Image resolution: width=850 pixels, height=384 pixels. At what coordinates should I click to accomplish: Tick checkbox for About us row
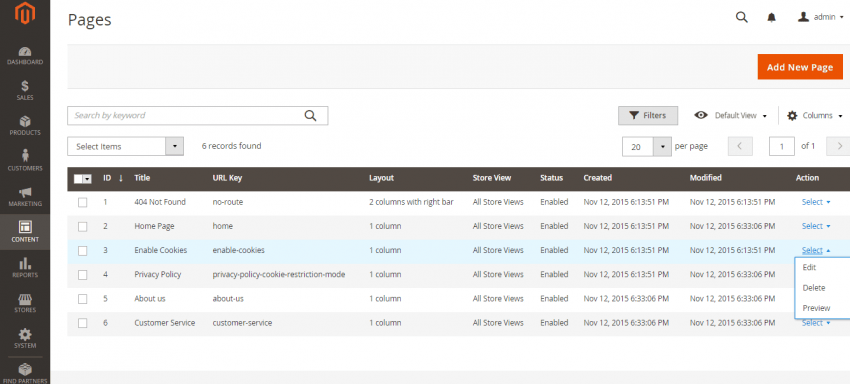tap(82, 299)
